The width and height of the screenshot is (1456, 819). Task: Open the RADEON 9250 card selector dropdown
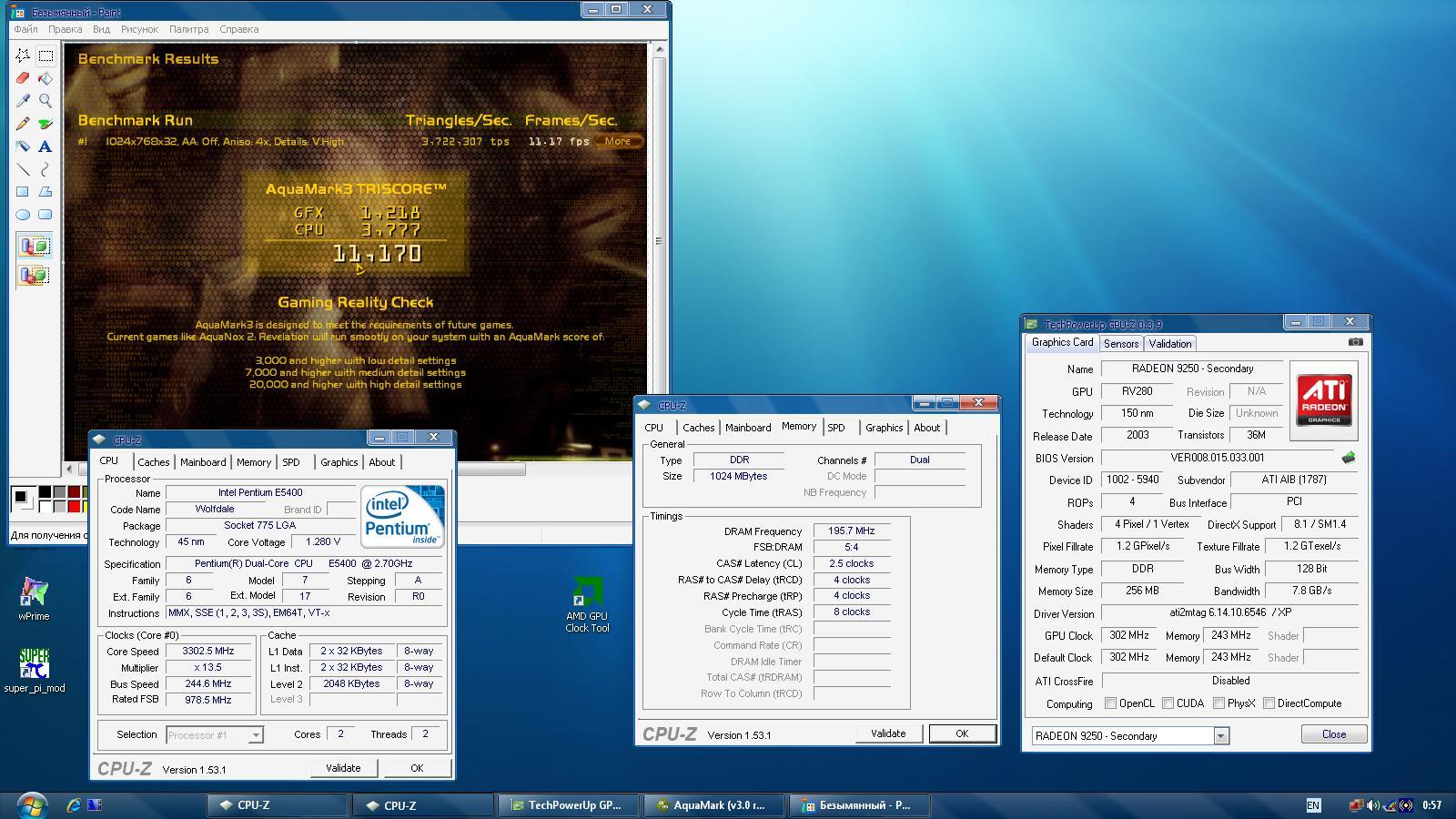point(1221,735)
